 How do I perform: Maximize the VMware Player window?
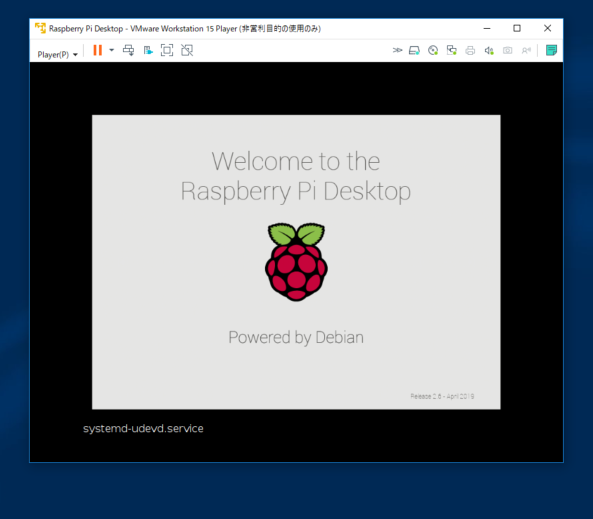[517, 28]
